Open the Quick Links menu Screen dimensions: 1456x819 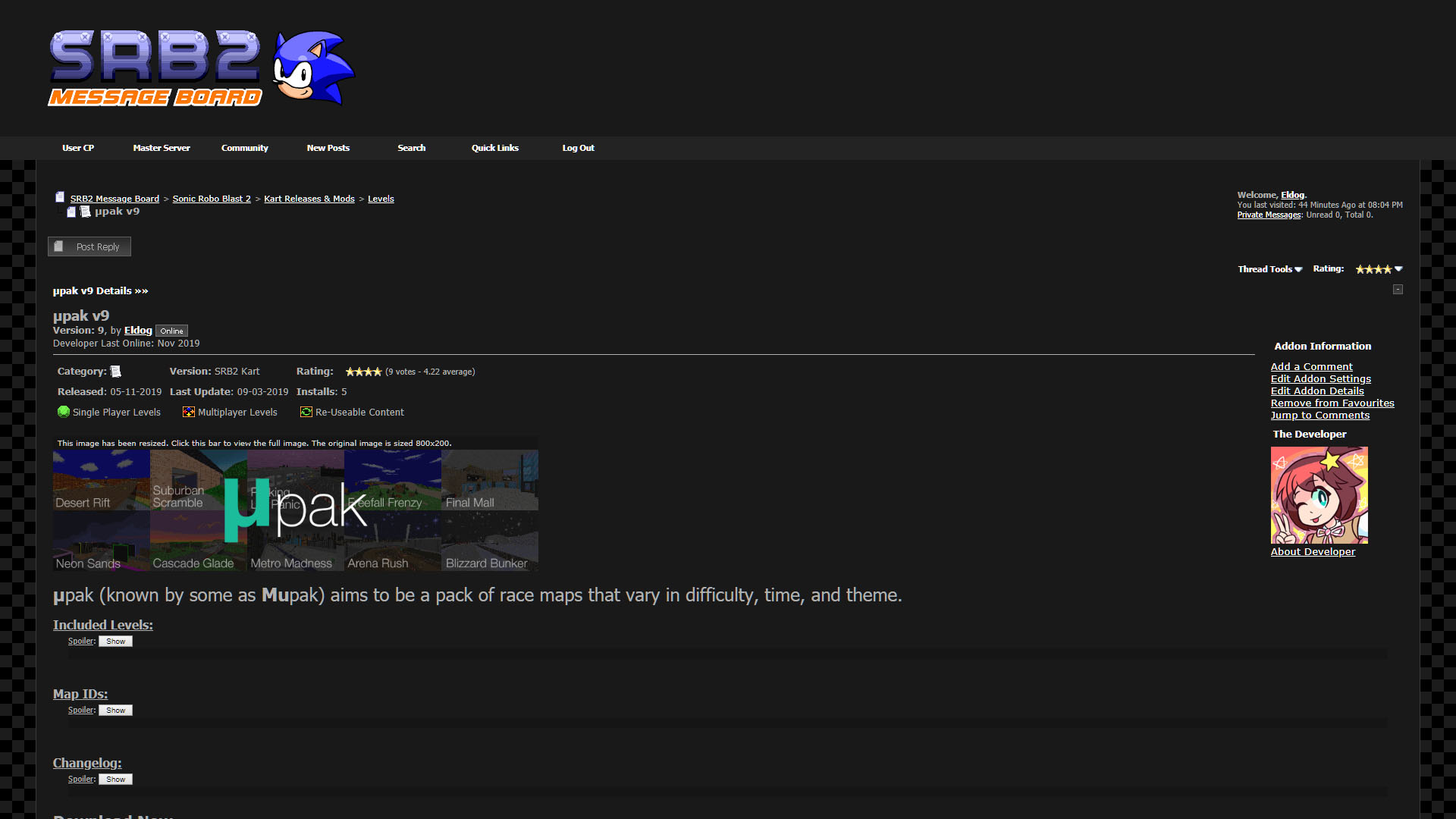(494, 148)
